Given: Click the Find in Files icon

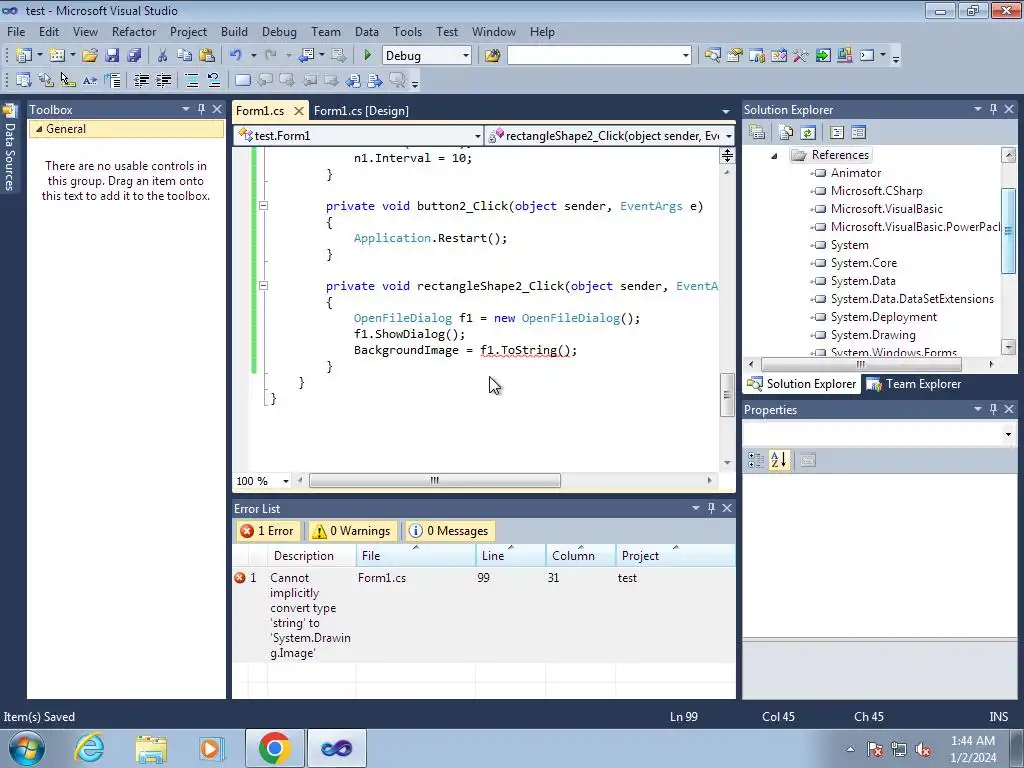Looking at the screenshot, I should 492,56.
